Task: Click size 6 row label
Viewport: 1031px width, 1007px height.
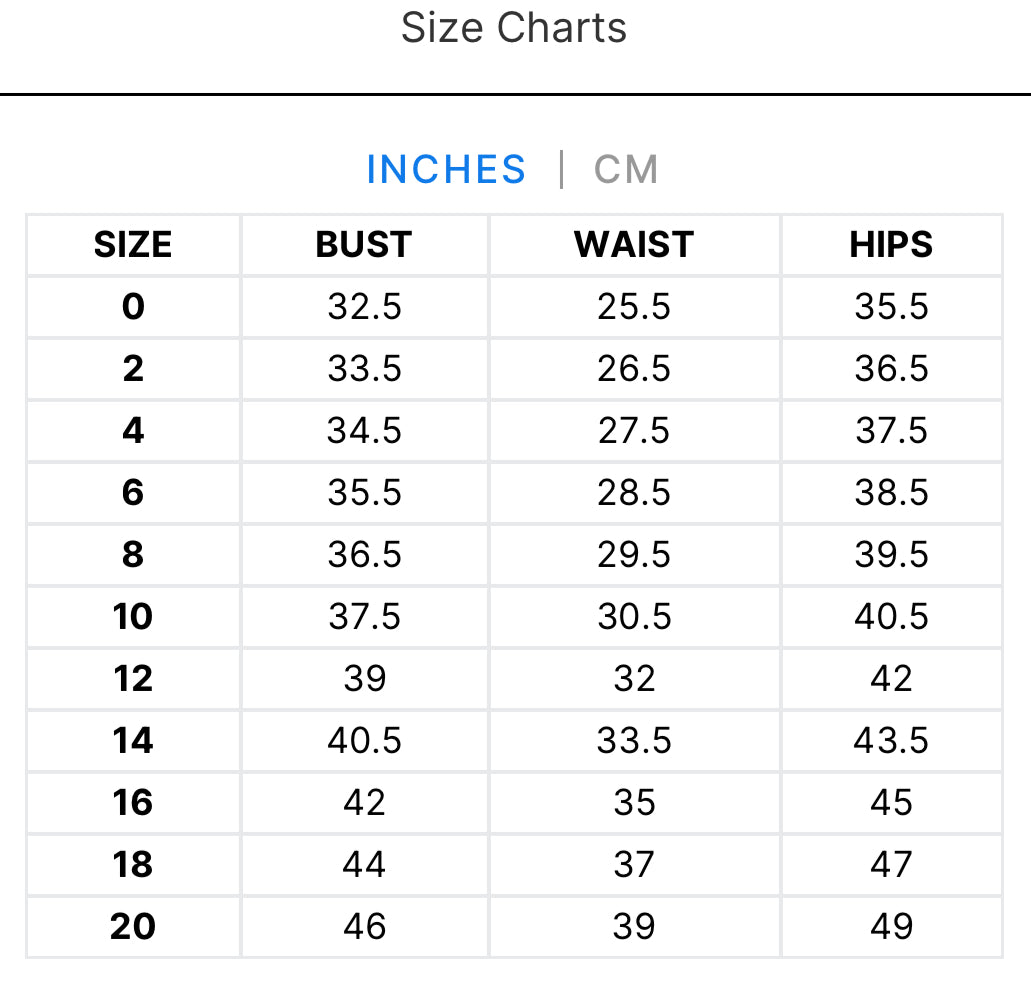Action: 133,493
